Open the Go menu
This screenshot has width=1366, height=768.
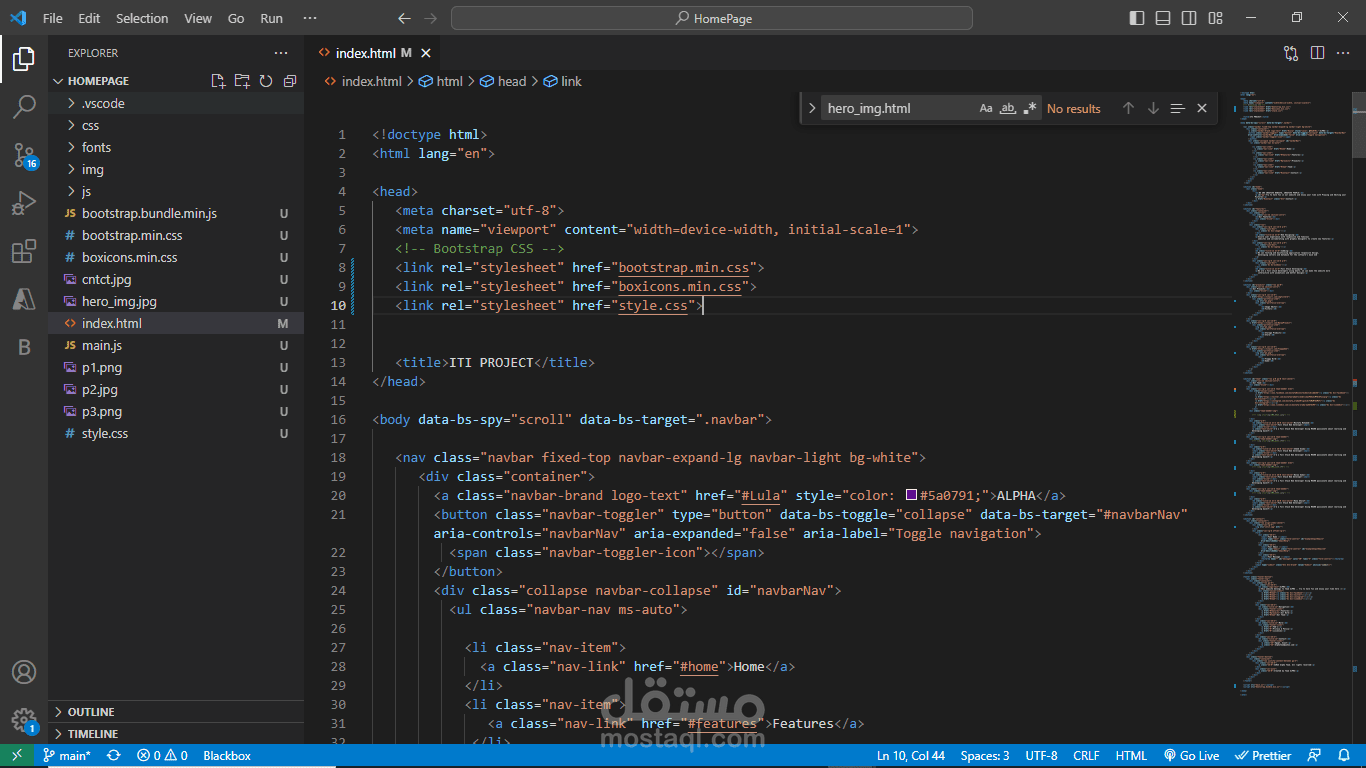click(236, 18)
